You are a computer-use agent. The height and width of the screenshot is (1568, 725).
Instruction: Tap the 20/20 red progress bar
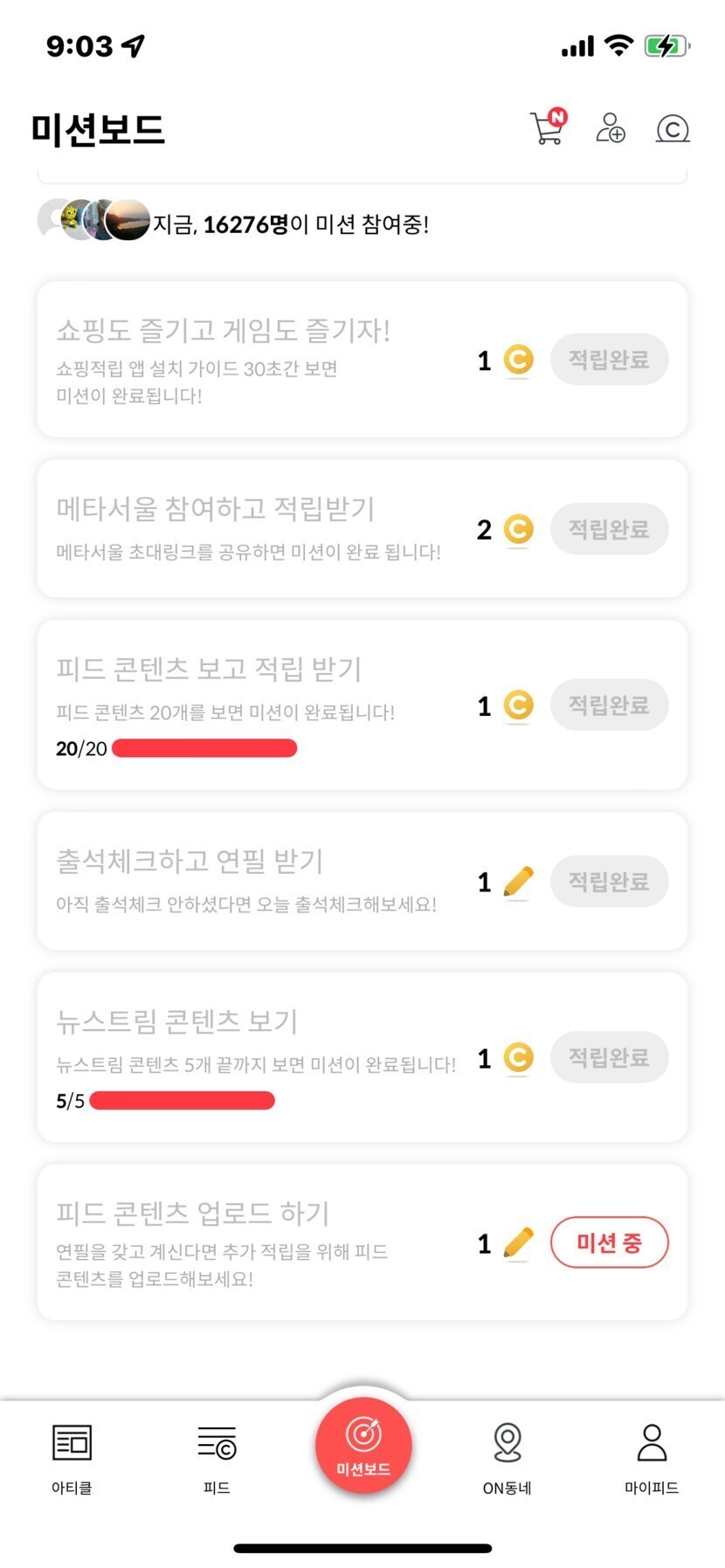click(x=204, y=748)
